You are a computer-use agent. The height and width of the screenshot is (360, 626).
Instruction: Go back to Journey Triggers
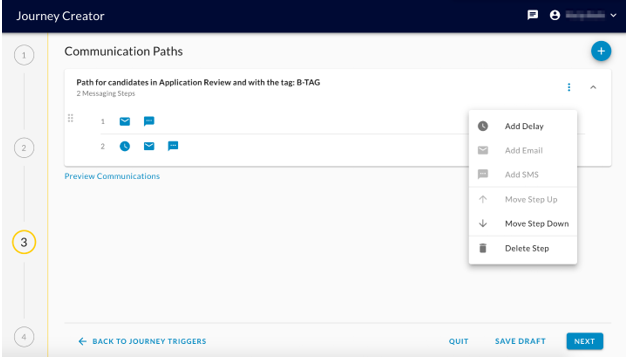(x=143, y=341)
